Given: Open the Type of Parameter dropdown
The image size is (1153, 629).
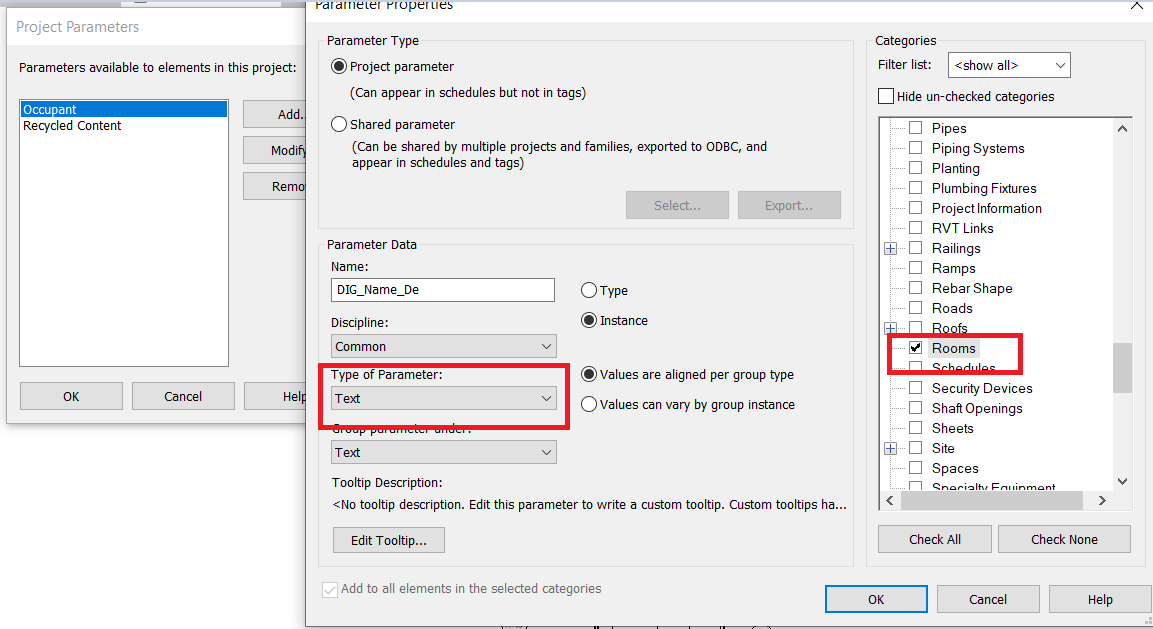Looking at the screenshot, I should click(x=443, y=398).
